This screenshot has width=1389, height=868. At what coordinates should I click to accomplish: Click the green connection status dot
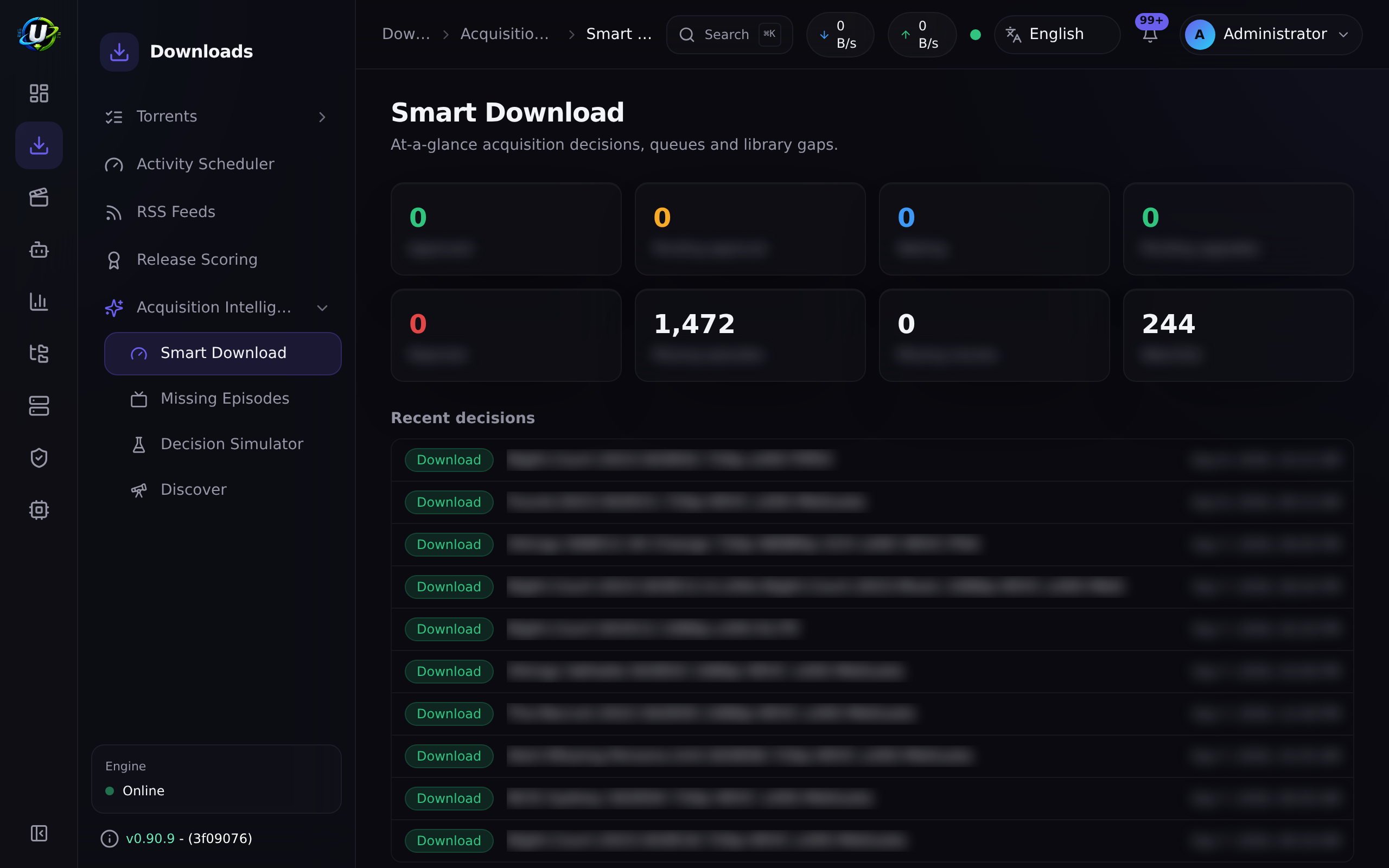tap(975, 34)
